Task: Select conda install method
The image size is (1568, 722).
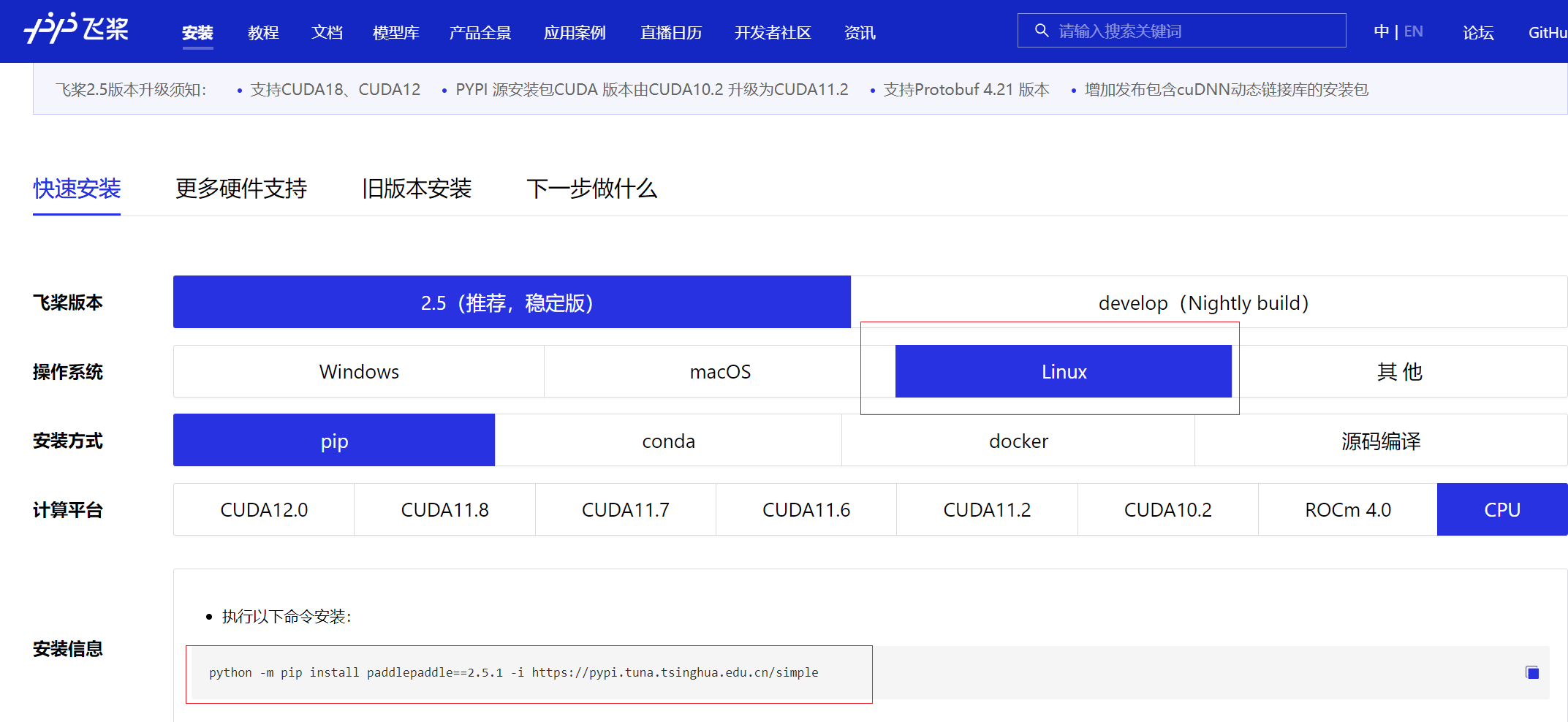Action: click(668, 440)
